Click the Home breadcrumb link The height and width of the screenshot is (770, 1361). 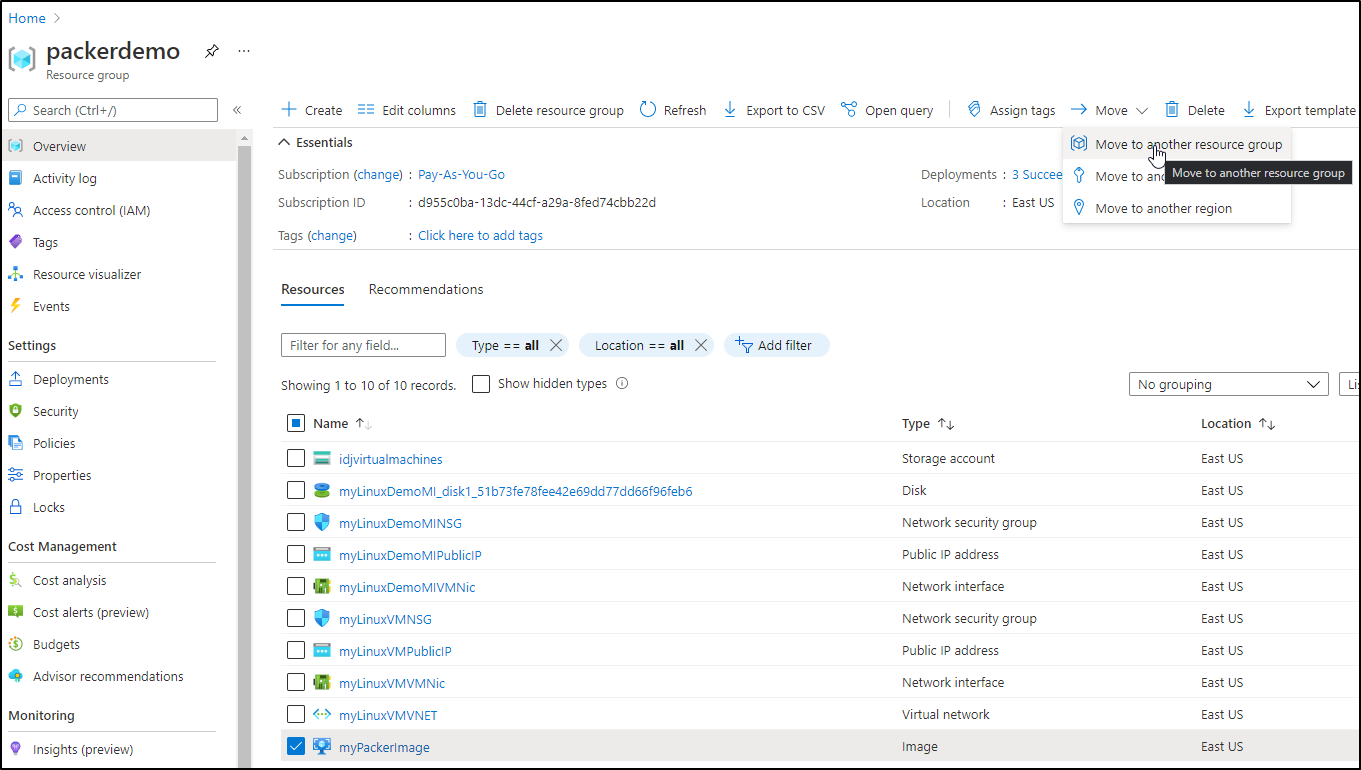click(27, 18)
